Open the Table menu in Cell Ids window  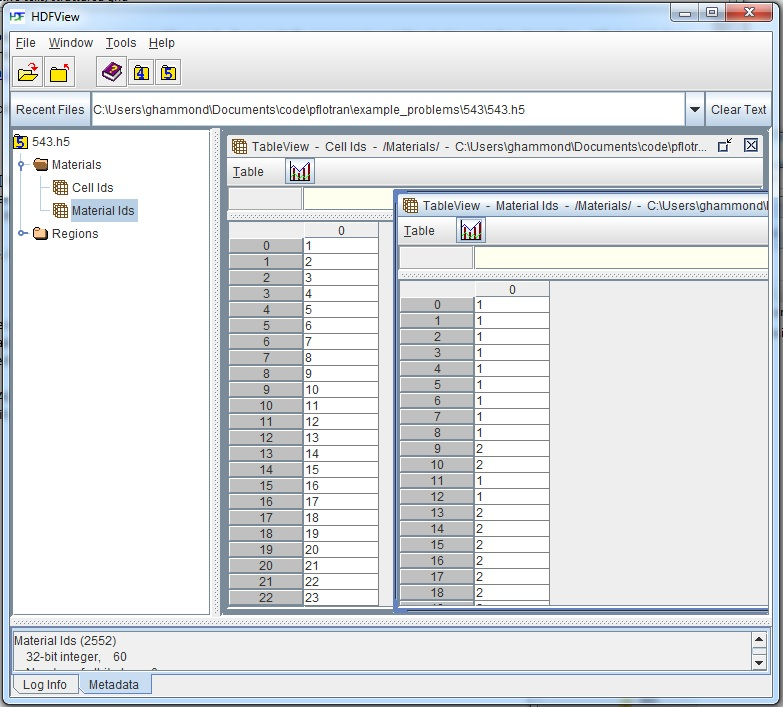(x=248, y=172)
